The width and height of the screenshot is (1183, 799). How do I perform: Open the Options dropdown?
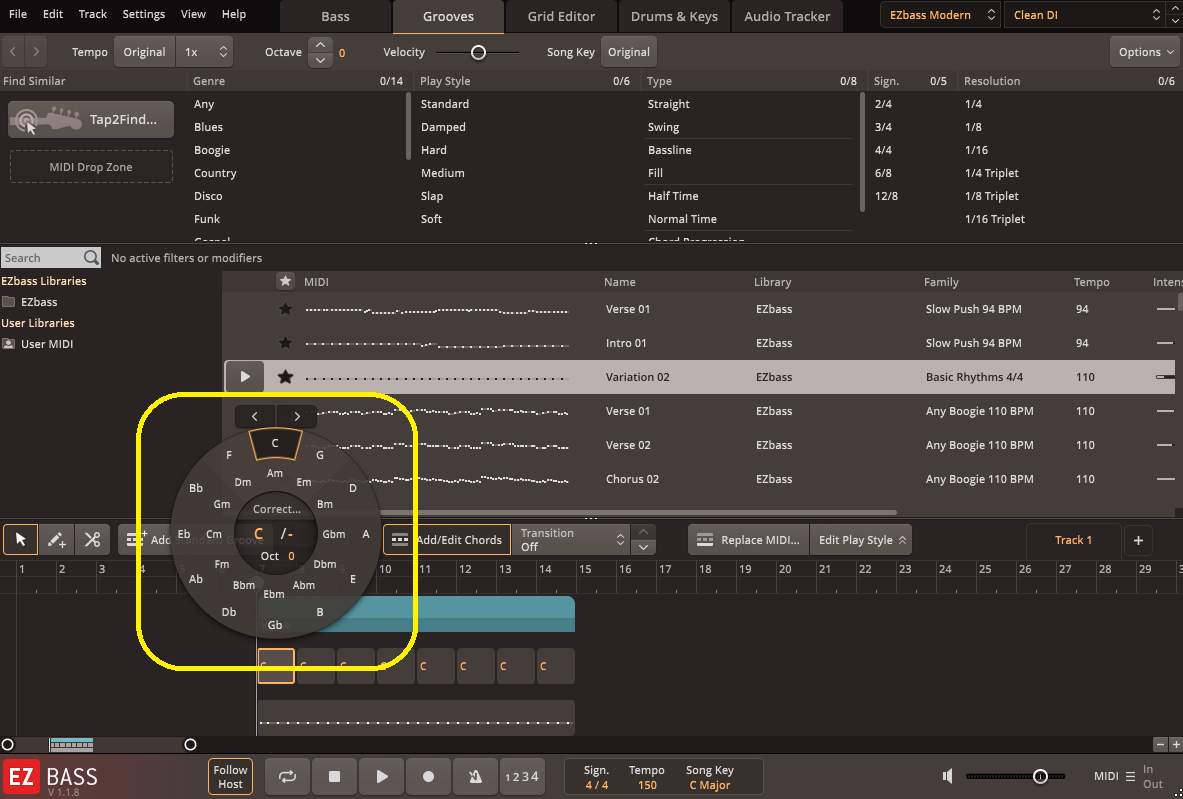[1145, 52]
